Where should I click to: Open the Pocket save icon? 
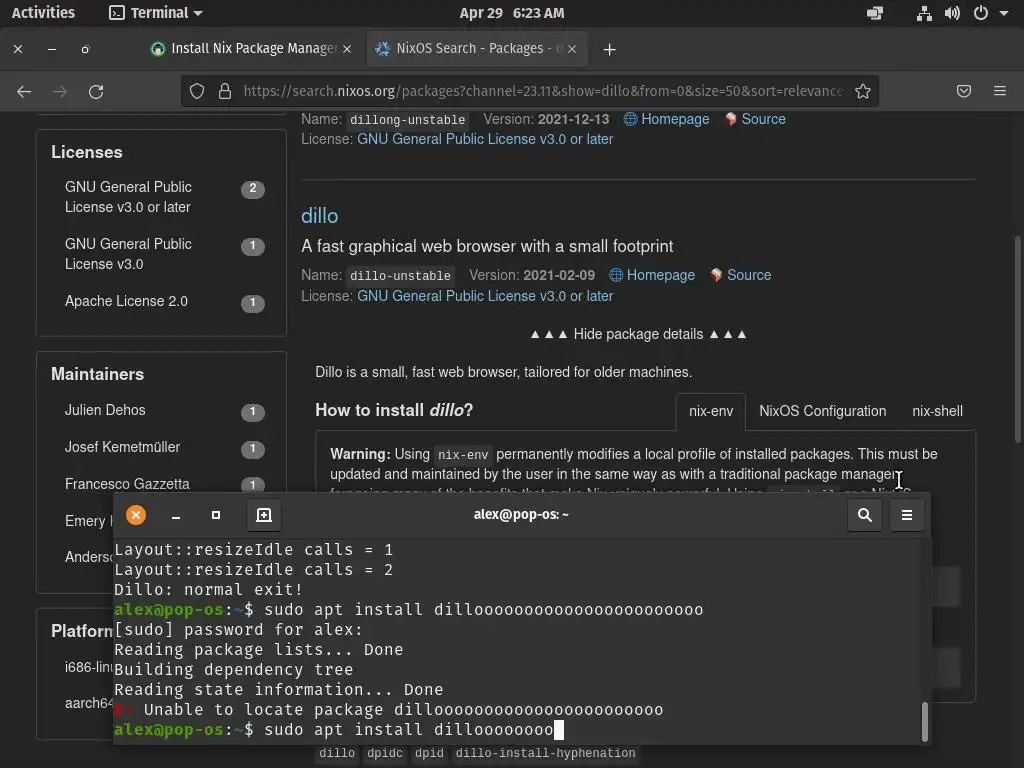[x=964, y=91]
